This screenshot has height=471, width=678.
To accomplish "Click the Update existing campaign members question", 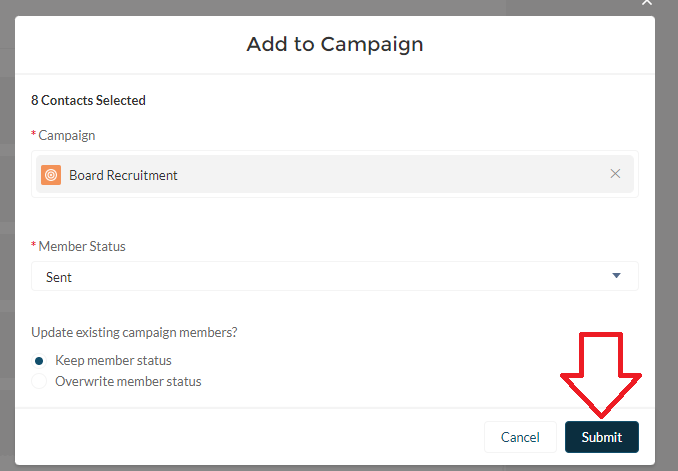I will 141,332.
